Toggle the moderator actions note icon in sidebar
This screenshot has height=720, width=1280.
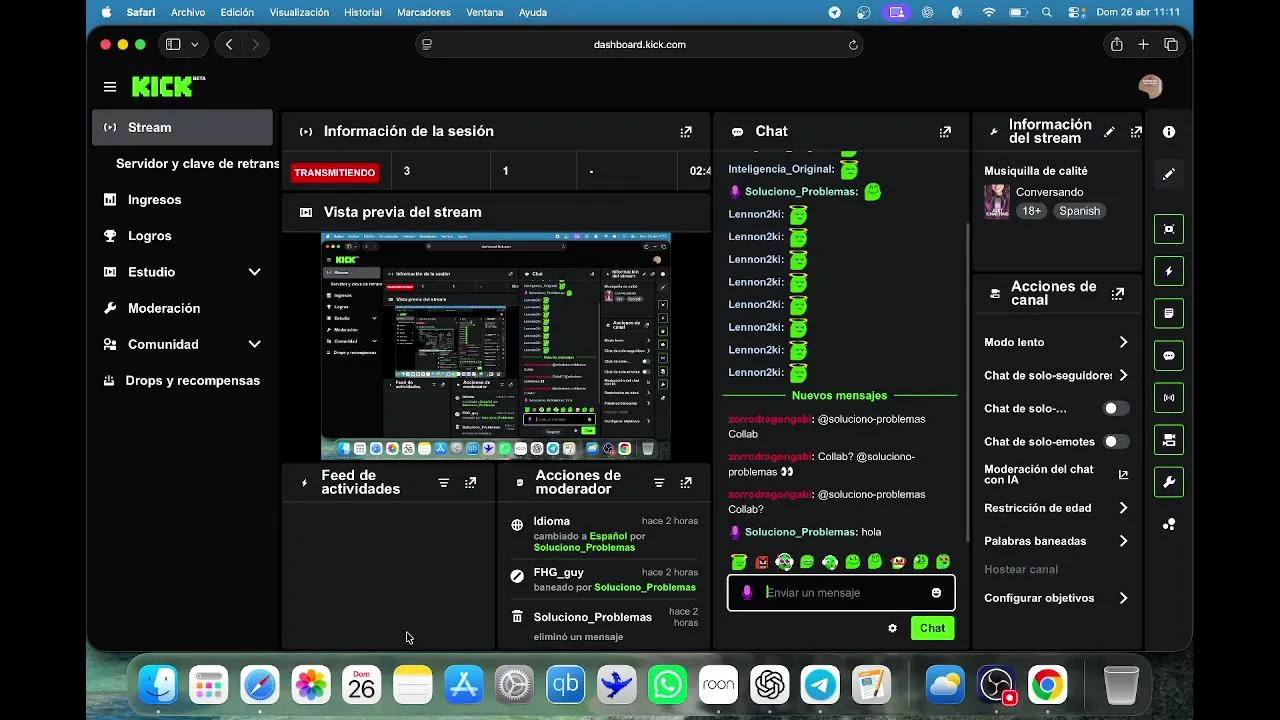[1169, 313]
